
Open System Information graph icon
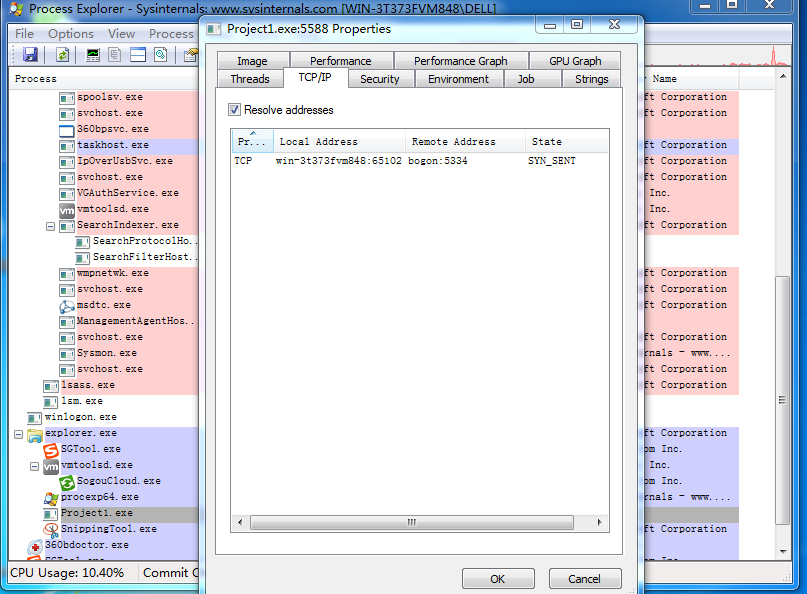point(93,55)
